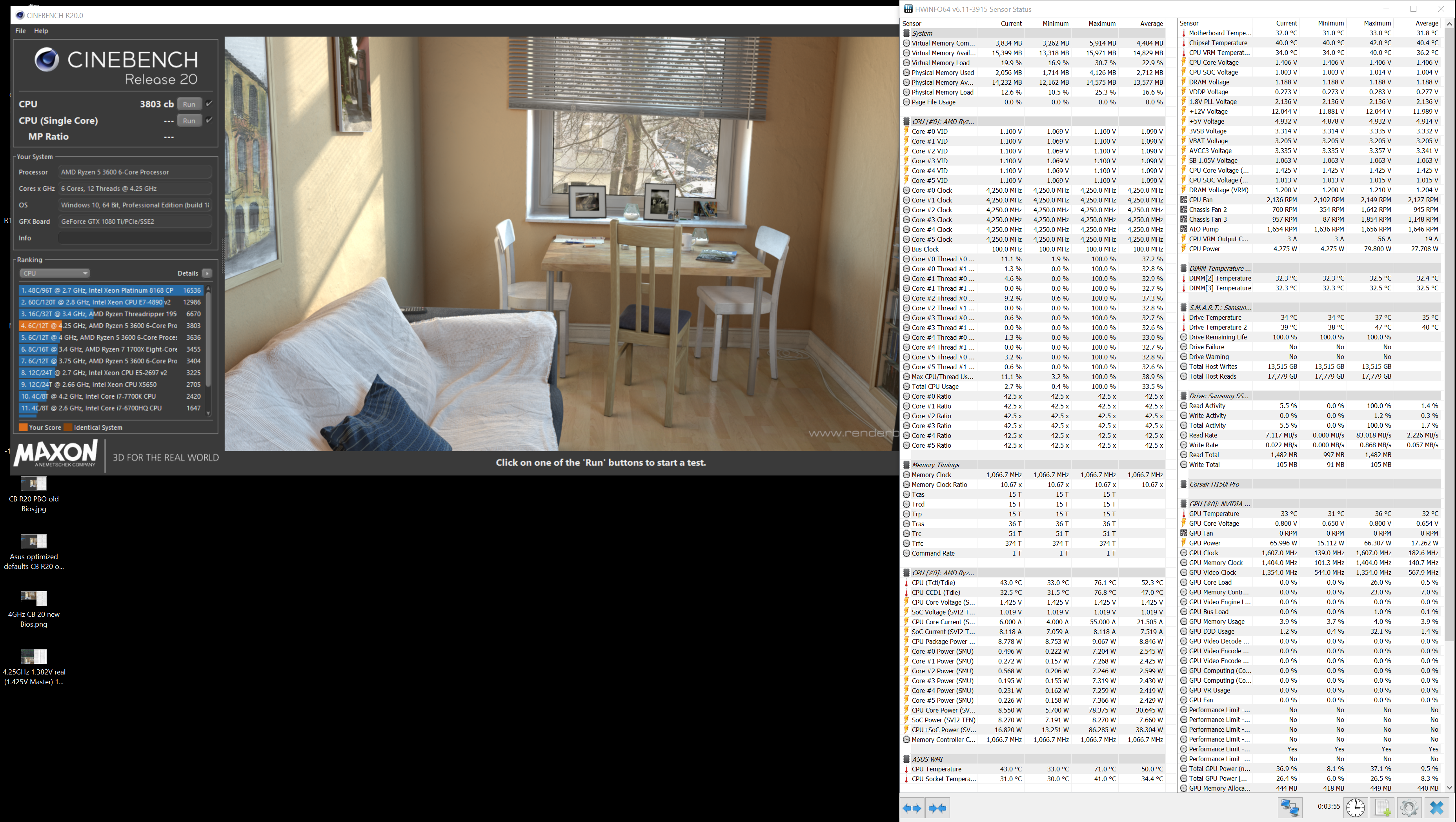Click the shrink sensor columns arrows button
Image resolution: width=1456 pixels, height=822 pixels.
coord(937,808)
